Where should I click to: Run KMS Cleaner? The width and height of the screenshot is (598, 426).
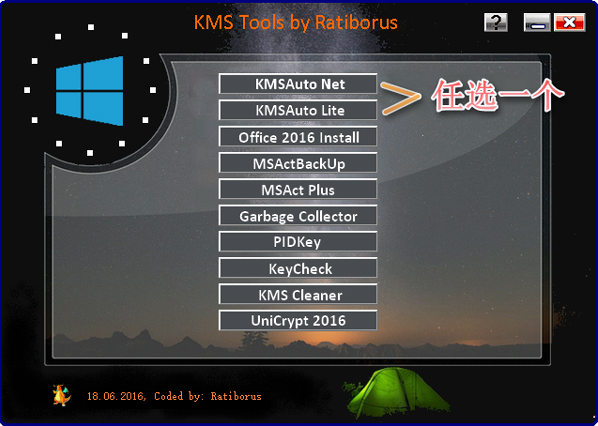[298, 294]
